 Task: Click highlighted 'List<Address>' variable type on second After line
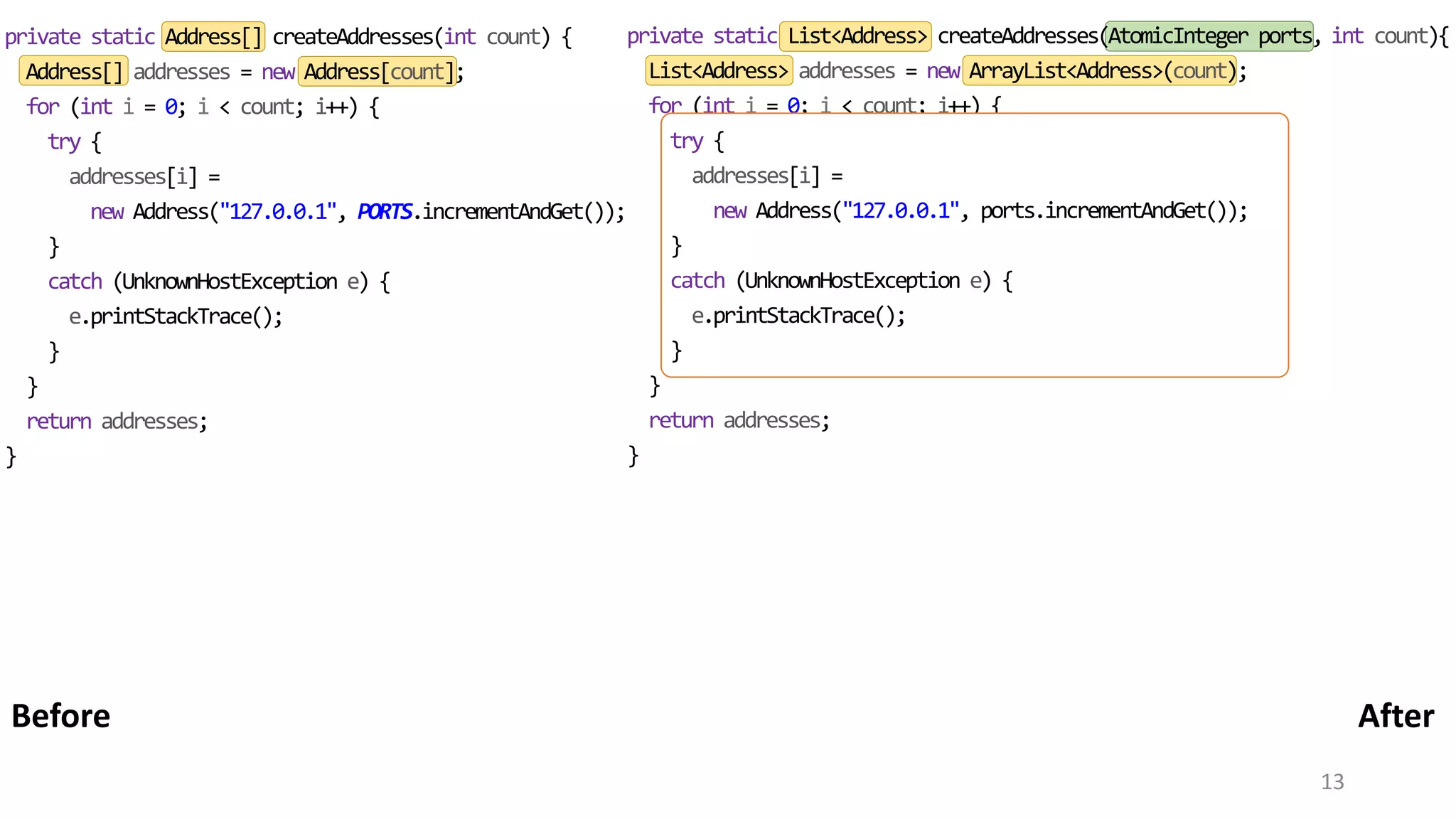pos(719,70)
